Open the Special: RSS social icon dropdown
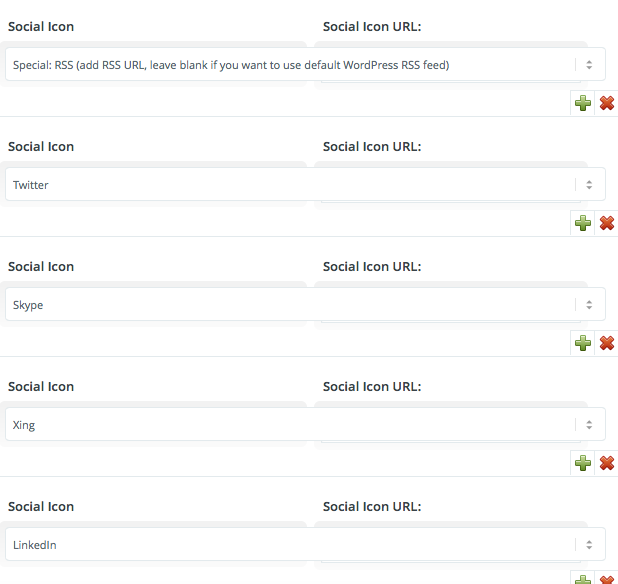 click(x=305, y=64)
